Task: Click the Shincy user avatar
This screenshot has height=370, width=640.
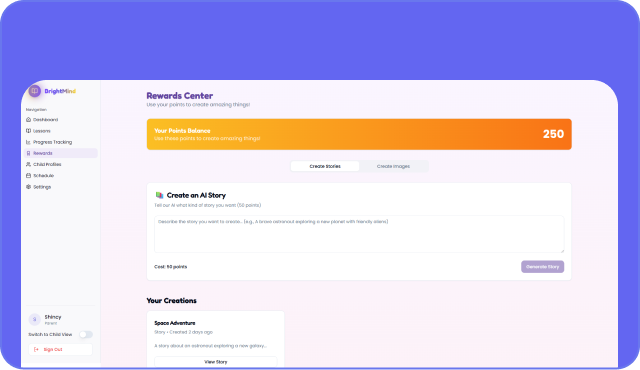Action: coord(34,319)
